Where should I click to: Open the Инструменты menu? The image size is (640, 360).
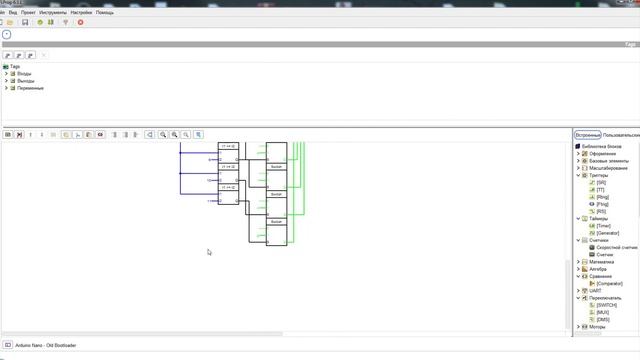(53, 13)
